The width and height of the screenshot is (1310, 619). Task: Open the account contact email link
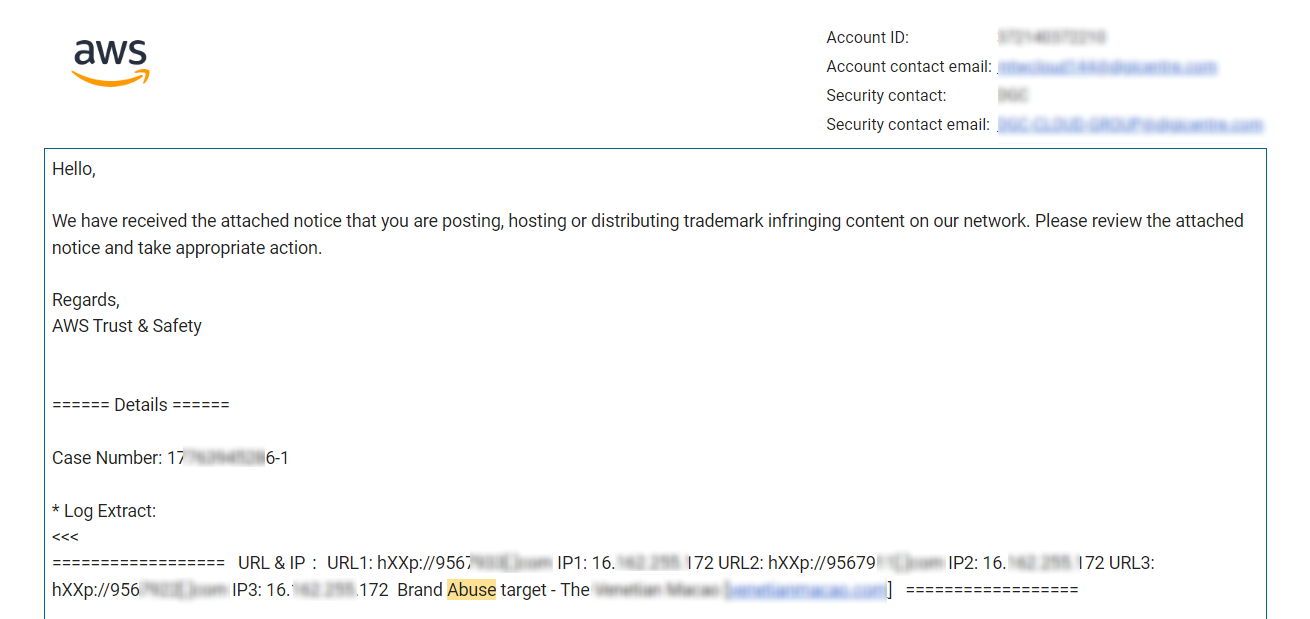[x=1107, y=67]
